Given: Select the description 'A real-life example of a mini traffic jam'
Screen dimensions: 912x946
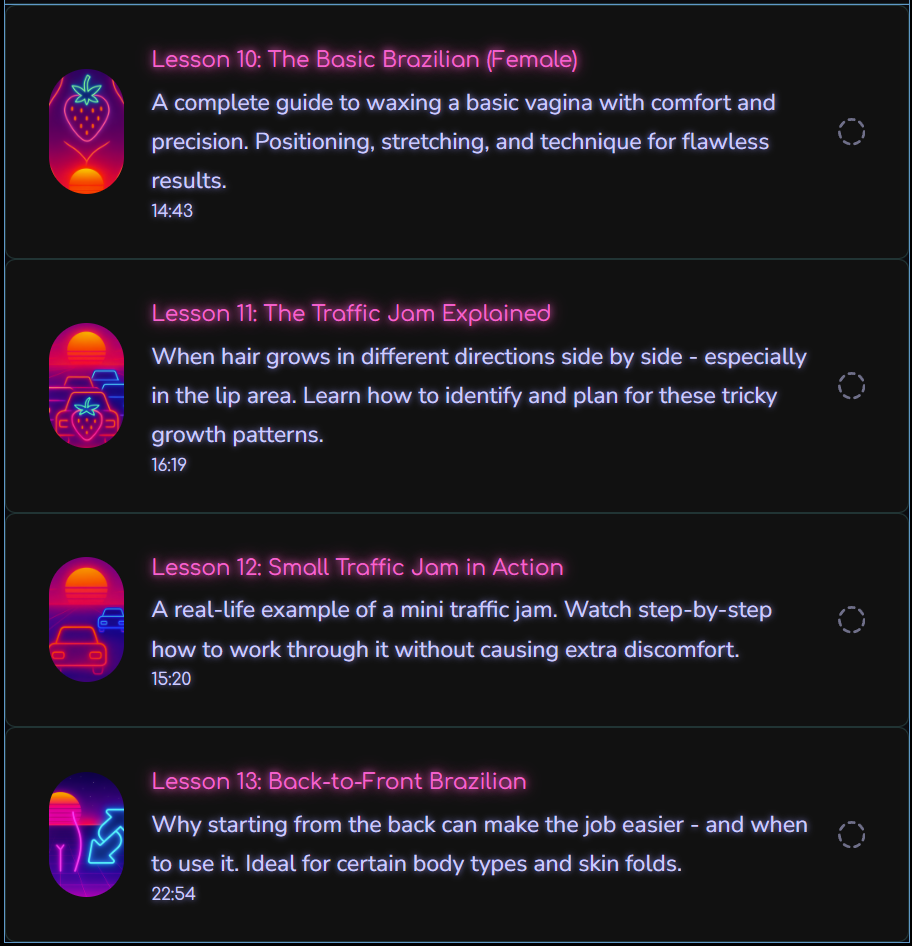Looking at the screenshot, I should [x=461, y=629].
